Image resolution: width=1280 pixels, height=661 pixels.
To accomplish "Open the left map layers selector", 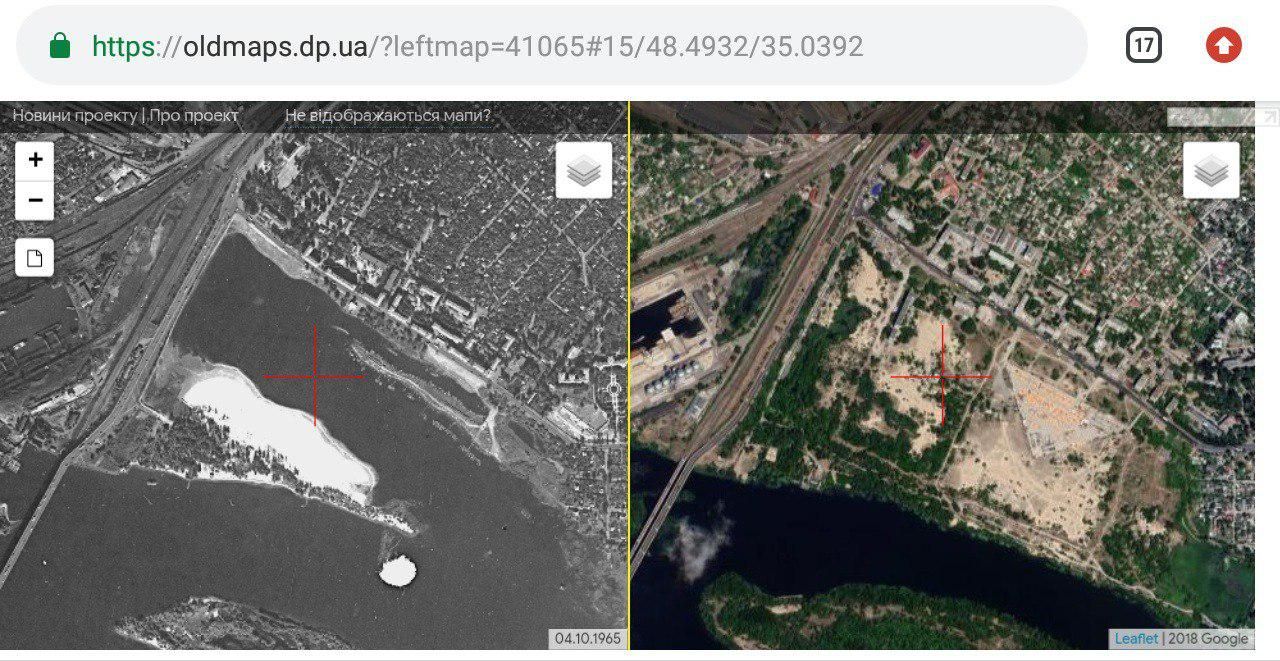I will pyautogui.click(x=584, y=171).
